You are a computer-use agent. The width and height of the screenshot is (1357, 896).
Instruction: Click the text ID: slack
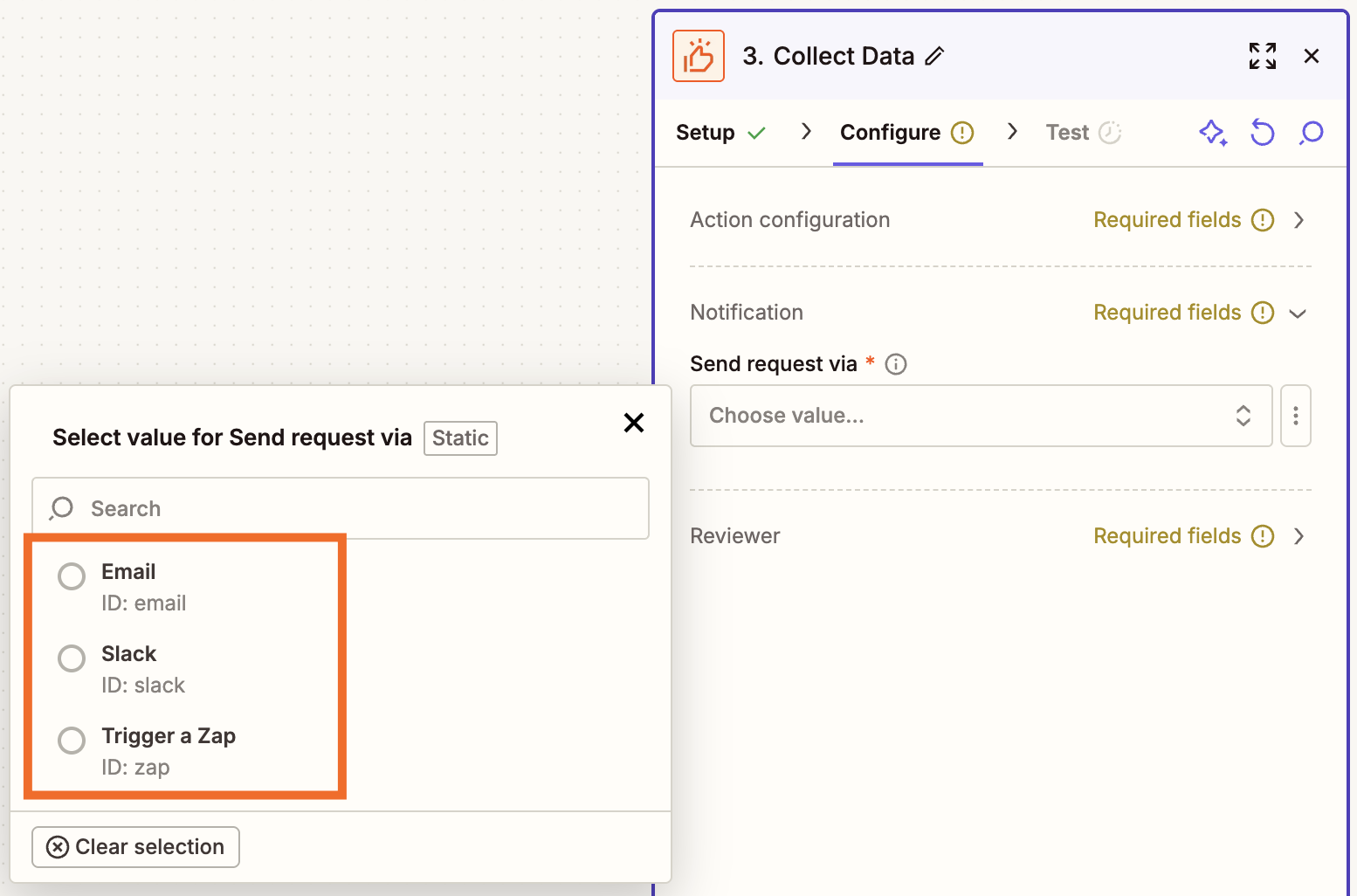pyautogui.click(x=143, y=686)
